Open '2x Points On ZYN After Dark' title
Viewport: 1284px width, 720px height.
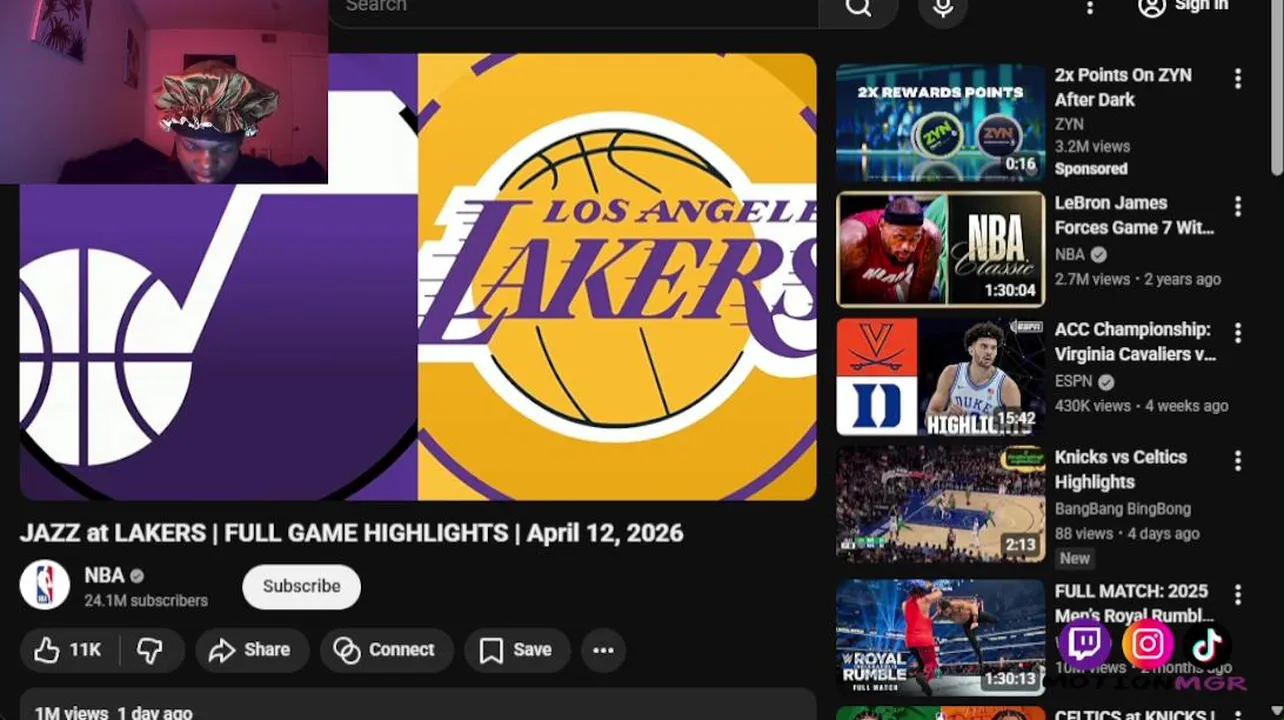coord(1123,87)
